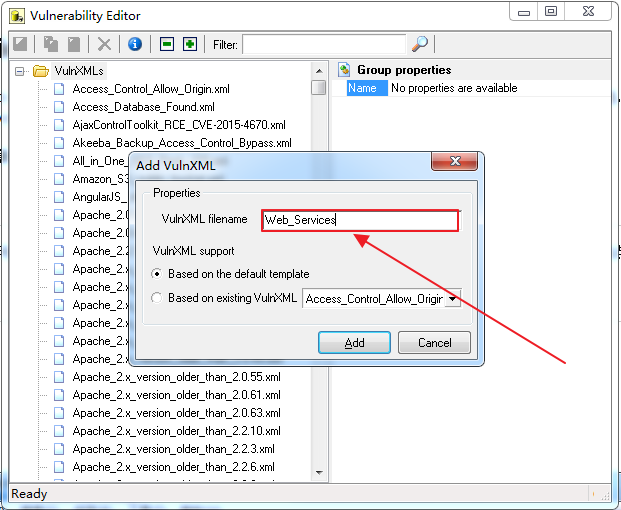Open the blue Information icon
Image resolution: width=621 pixels, height=510 pixels.
point(135,44)
